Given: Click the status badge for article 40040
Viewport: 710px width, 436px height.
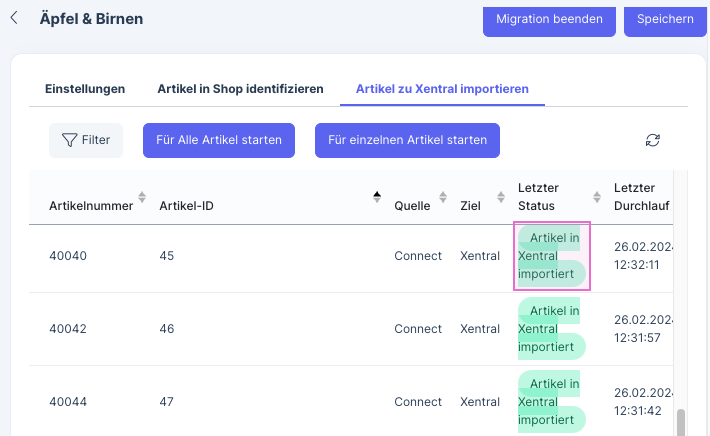Looking at the screenshot, I should click(x=552, y=256).
